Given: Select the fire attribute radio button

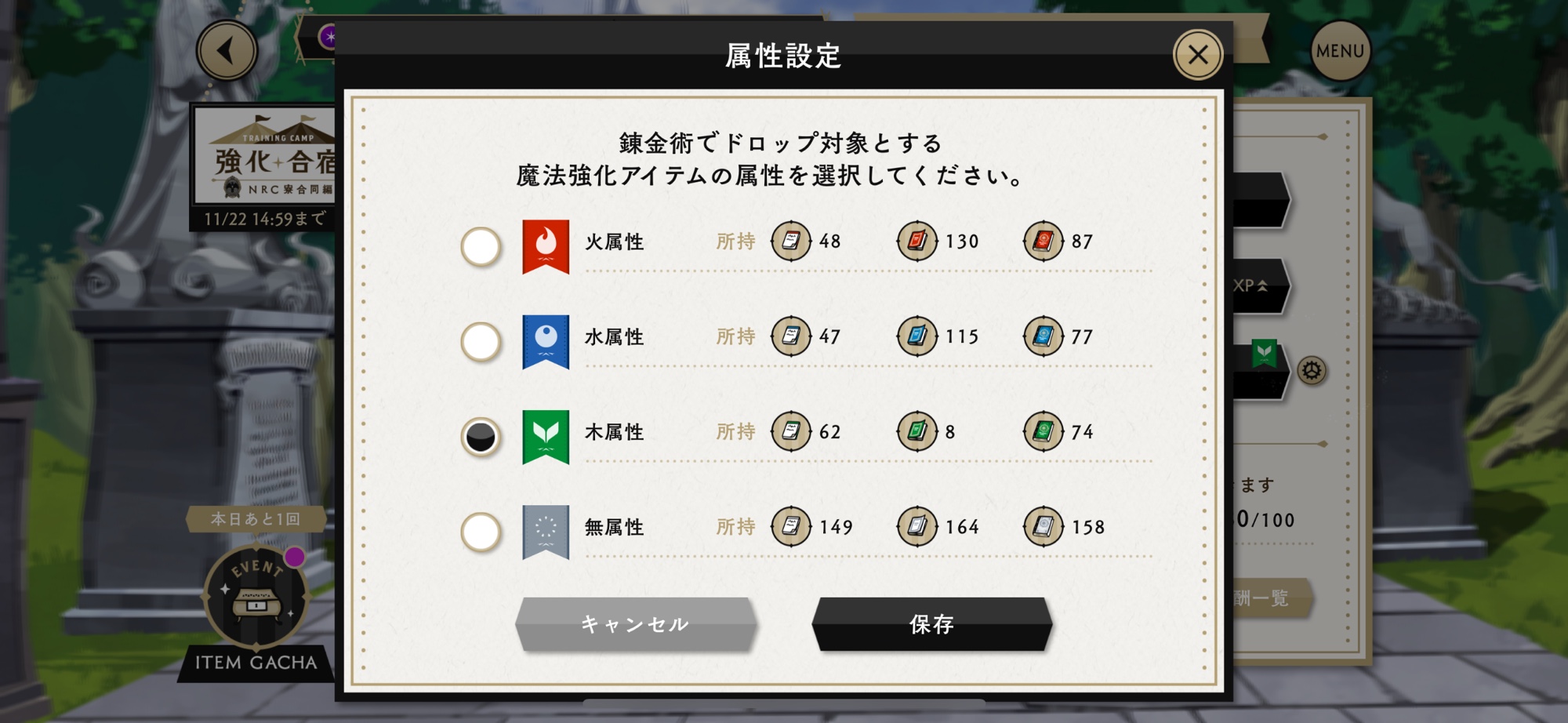Looking at the screenshot, I should click(x=481, y=247).
